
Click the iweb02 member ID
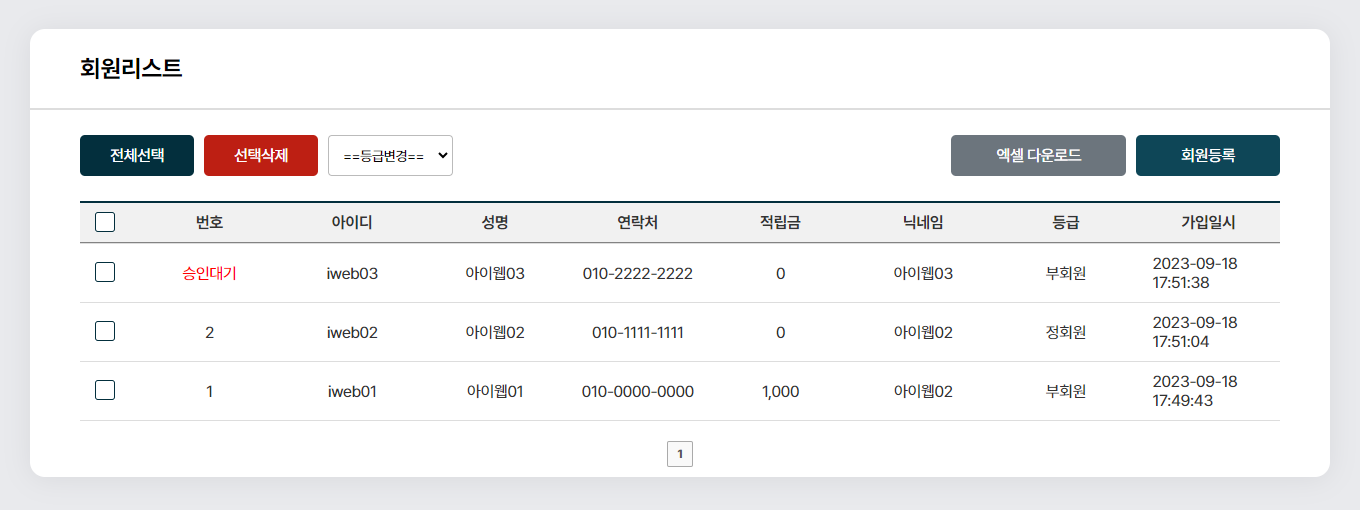pos(352,332)
